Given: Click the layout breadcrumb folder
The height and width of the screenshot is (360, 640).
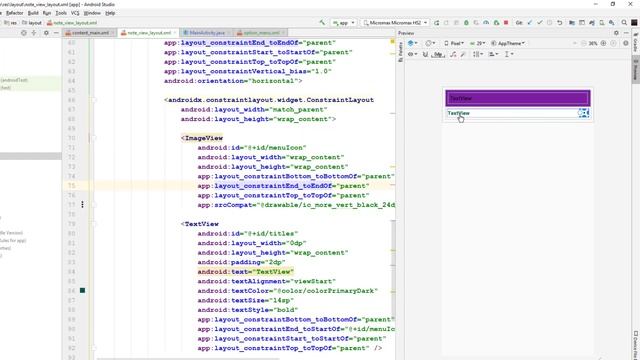Looking at the screenshot, I should [x=32, y=23].
